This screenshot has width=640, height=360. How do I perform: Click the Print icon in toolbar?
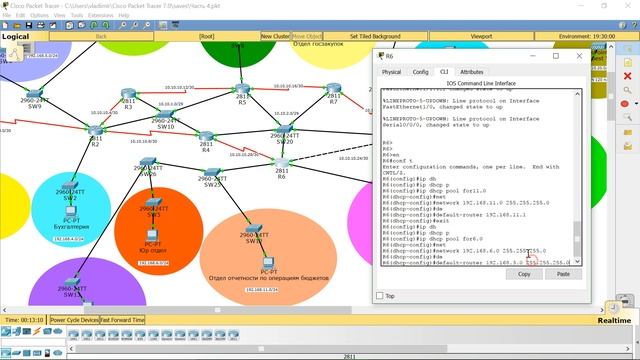coord(41,25)
